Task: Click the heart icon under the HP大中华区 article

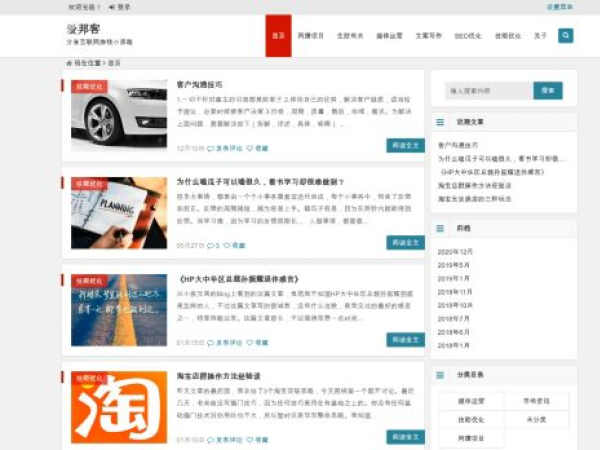Action: [x=250, y=342]
